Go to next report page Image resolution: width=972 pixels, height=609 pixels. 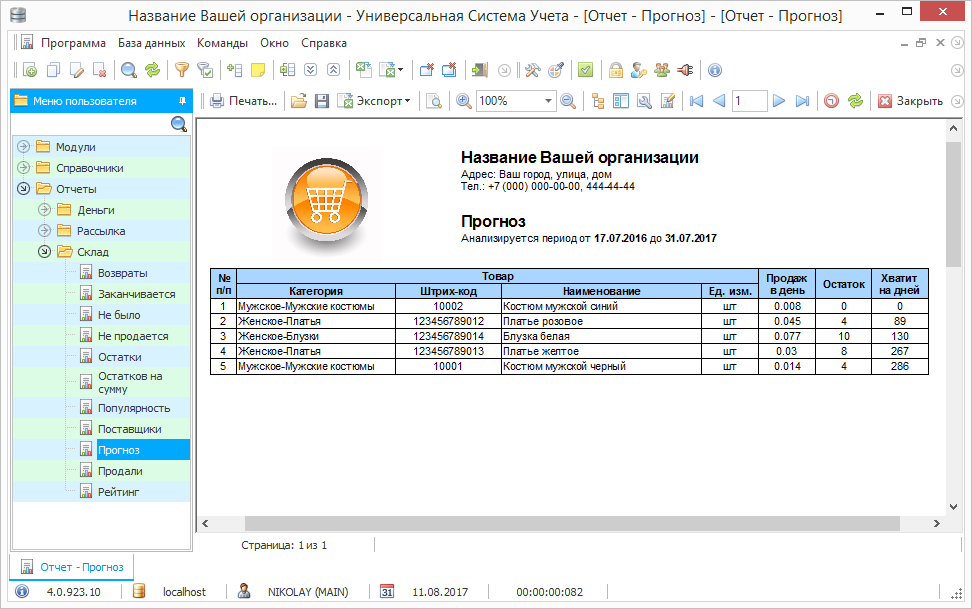point(779,100)
